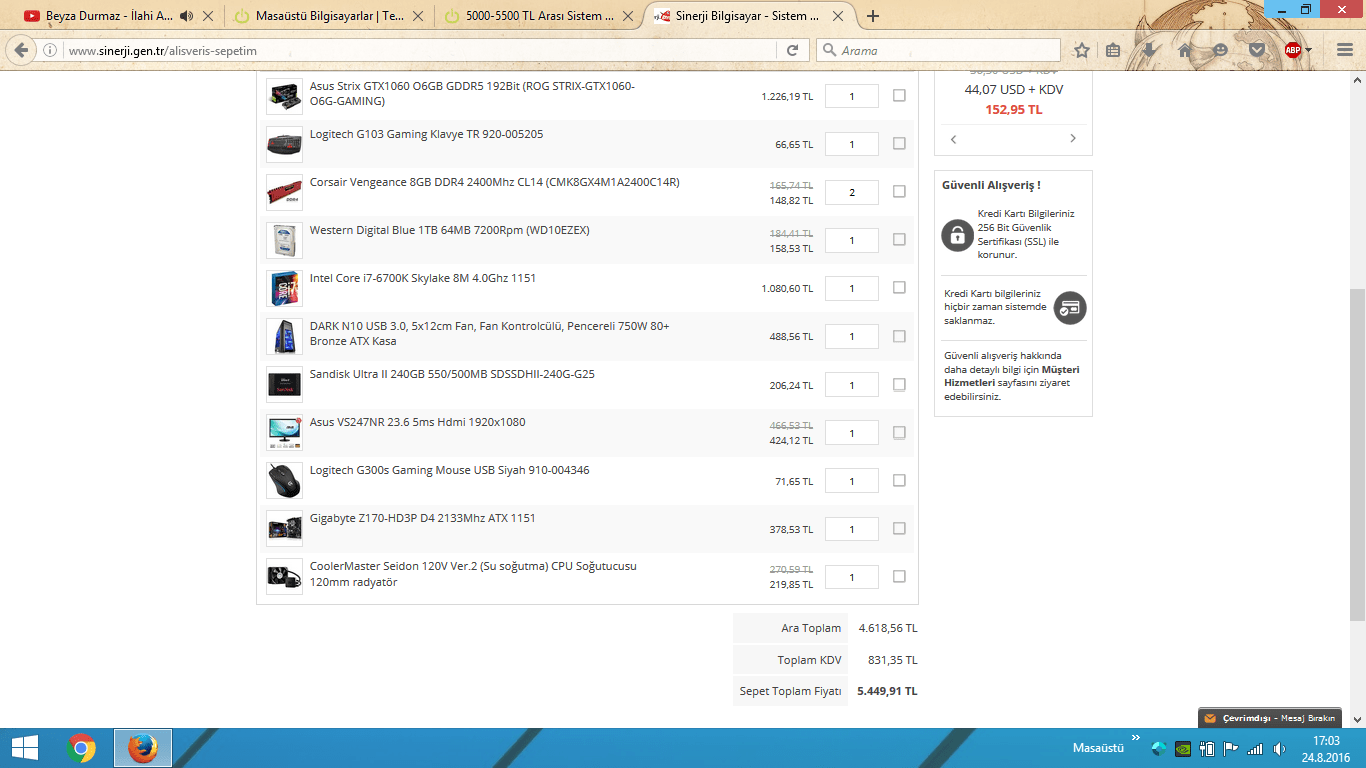Click the smiley face toolbar icon
The image size is (1366, 768).
click(x=1221, y=50)
